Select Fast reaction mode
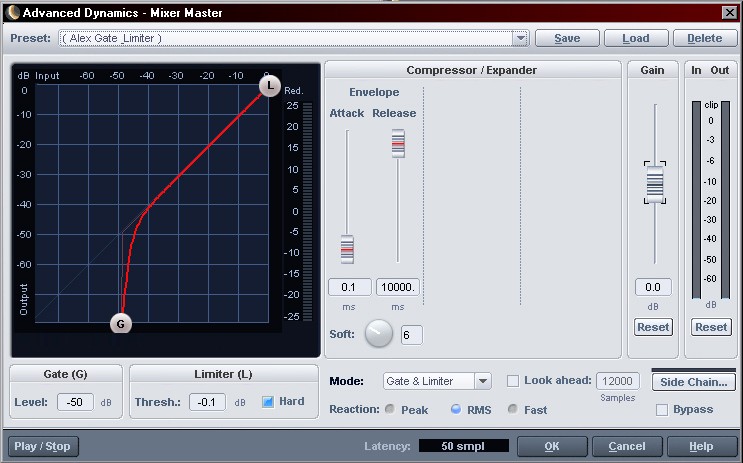 pos(513,409)
